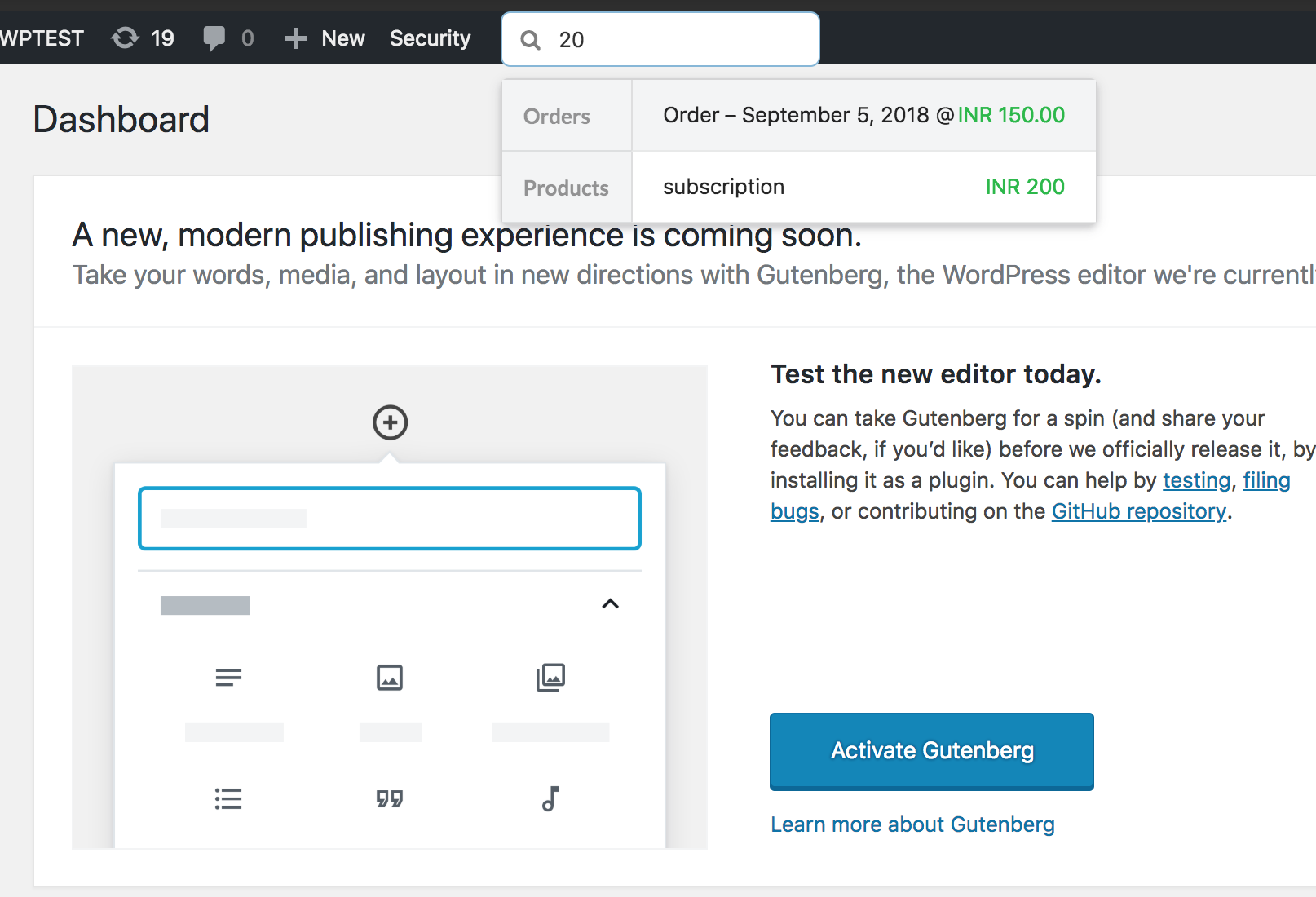Open the Security menu in admin bar
The height and width of the screenshot is (897, 1316).
coord(430,38)
